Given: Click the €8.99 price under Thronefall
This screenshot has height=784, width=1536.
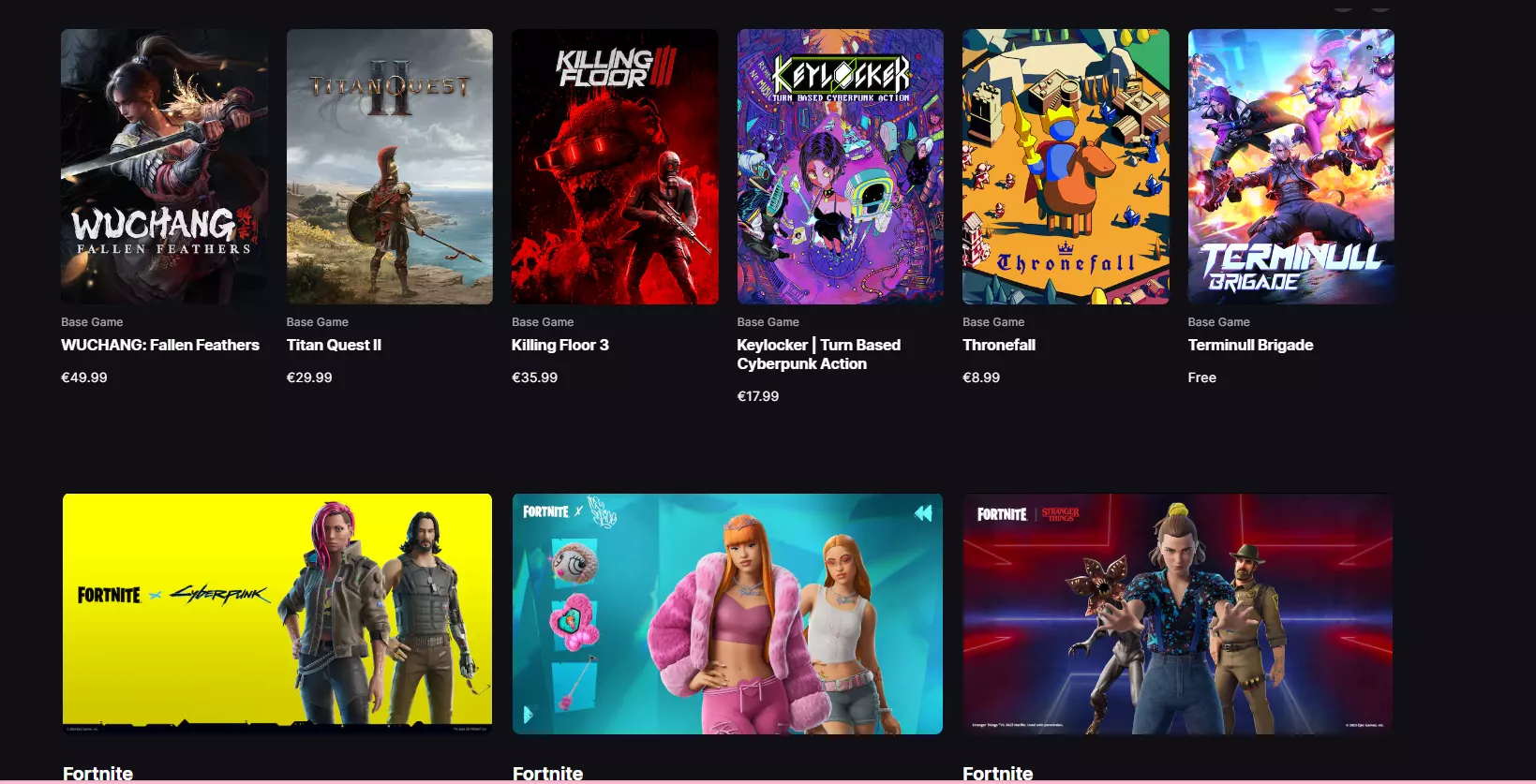Looking at the screenshot, I should click(981, 377).
